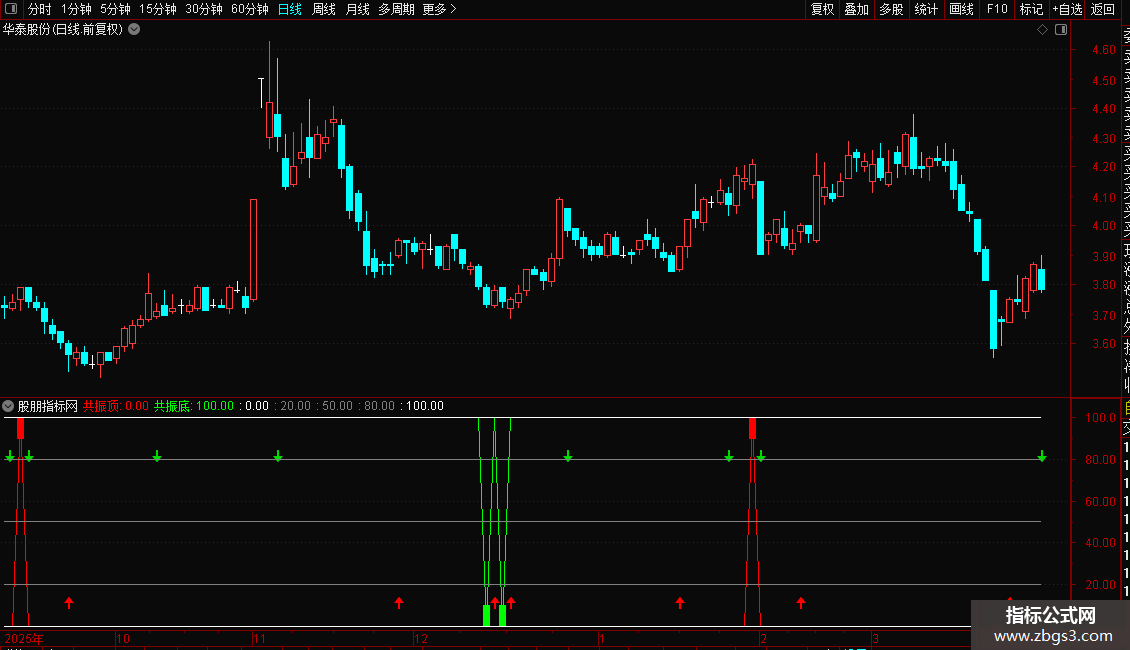
Task: Switch to 分时 intraday view
Action: pos(40,9)
